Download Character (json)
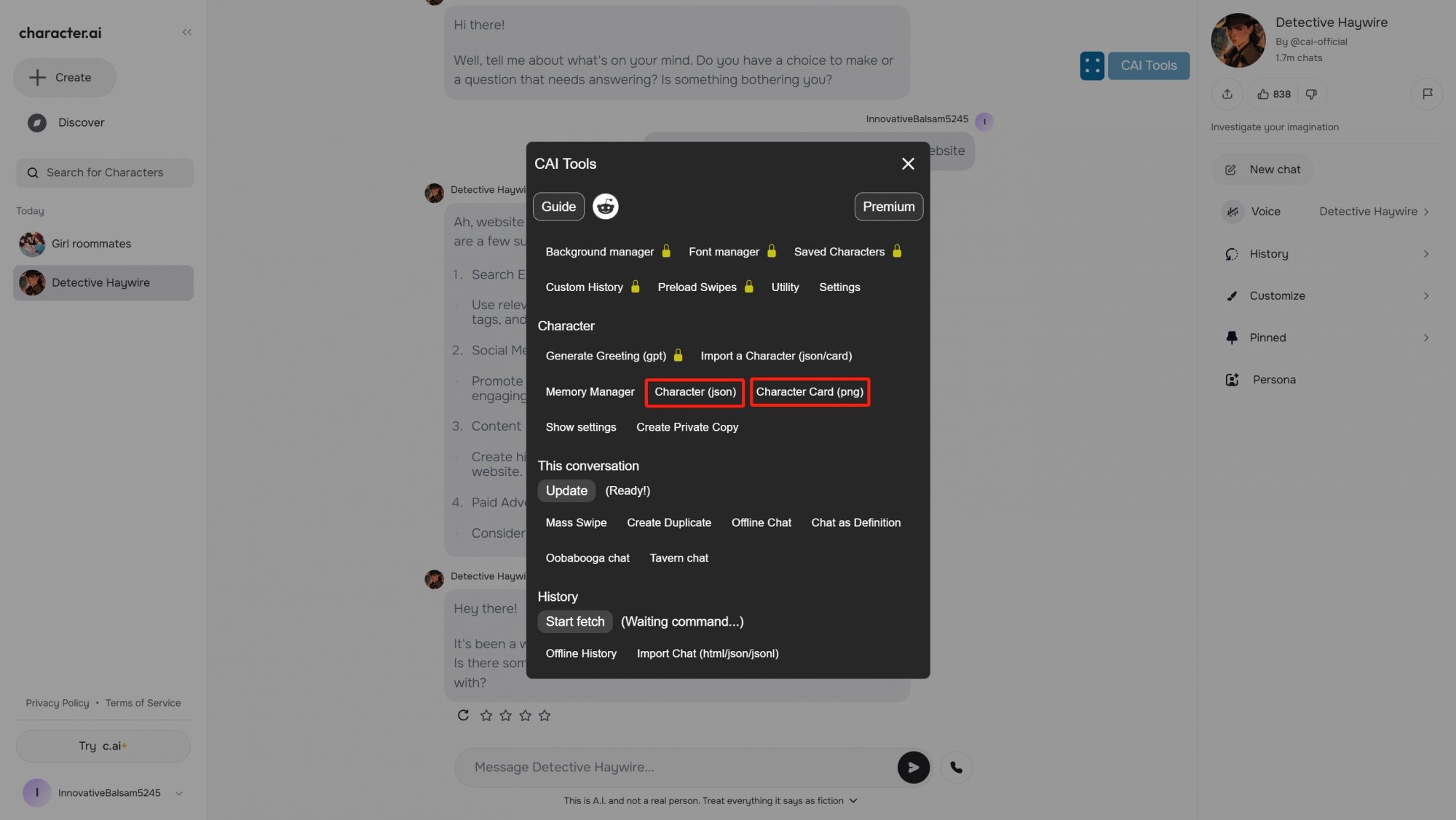 pos(695,391)
